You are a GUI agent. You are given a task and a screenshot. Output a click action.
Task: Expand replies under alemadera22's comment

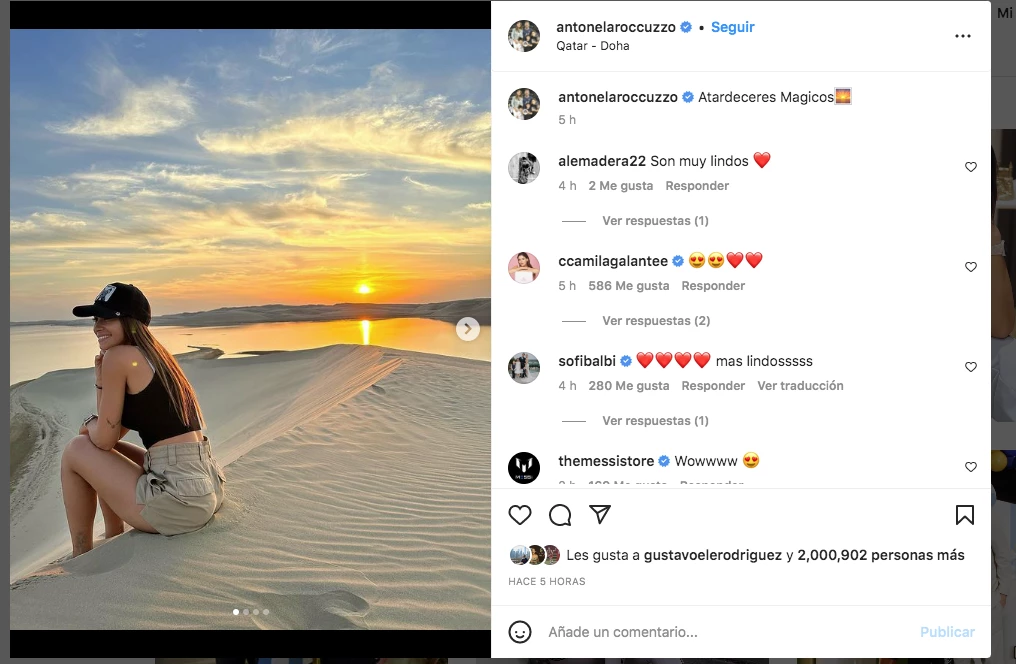tap(655, 221)
